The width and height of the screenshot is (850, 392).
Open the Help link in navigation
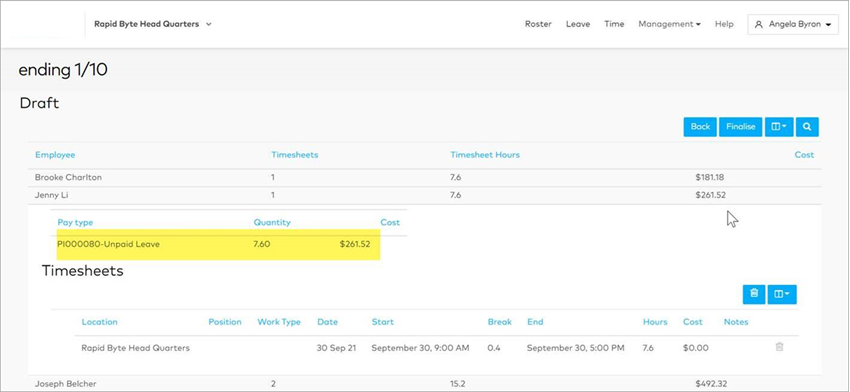[724, 24]
